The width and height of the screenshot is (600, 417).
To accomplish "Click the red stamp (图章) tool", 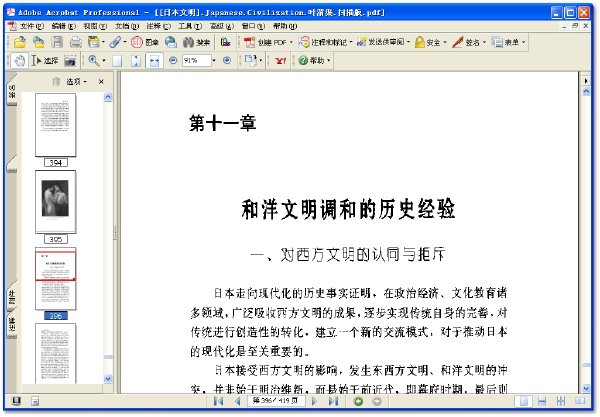I will [x=144, y=42].
